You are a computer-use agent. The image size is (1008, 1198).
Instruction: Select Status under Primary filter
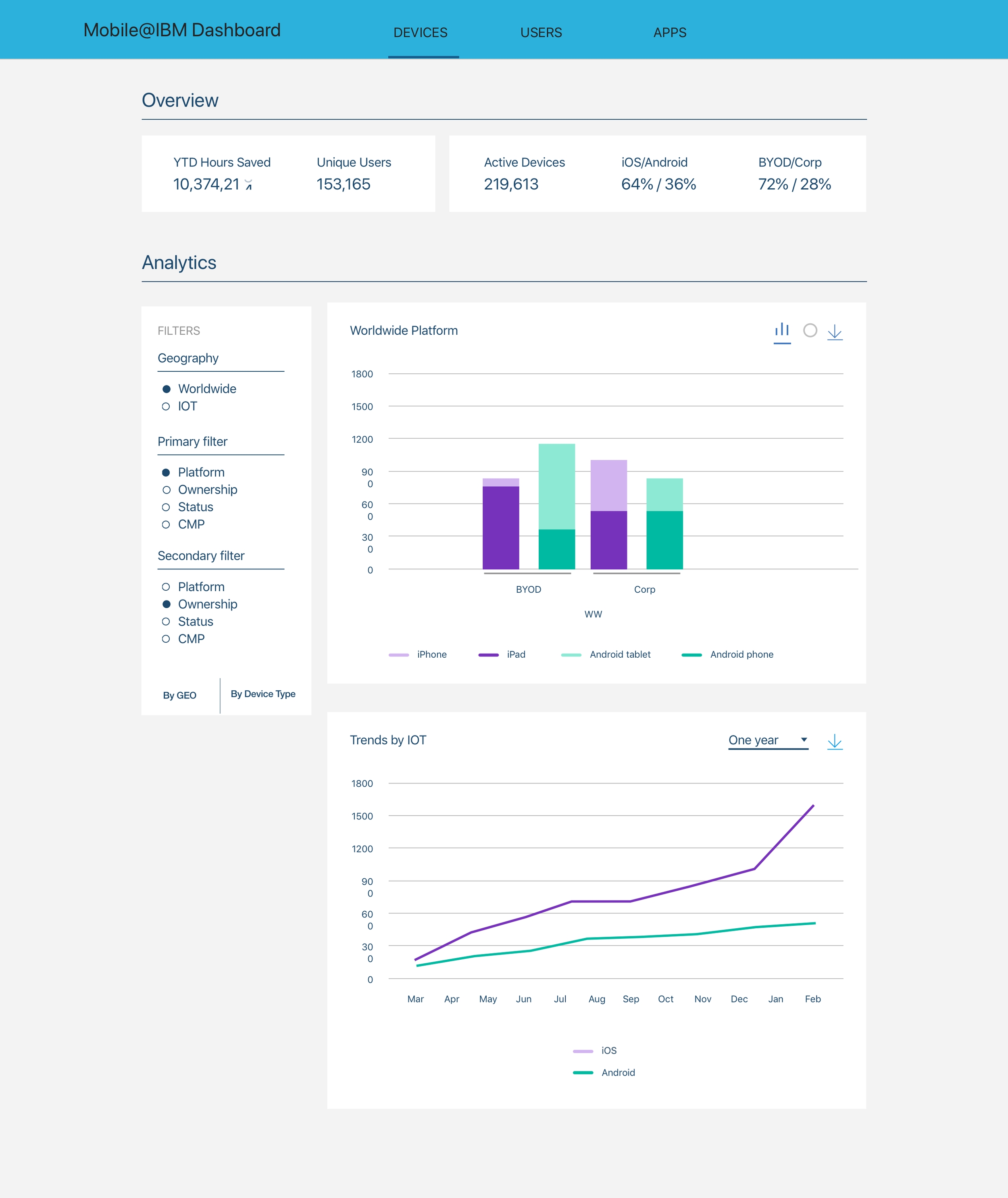tap(166, 507)
